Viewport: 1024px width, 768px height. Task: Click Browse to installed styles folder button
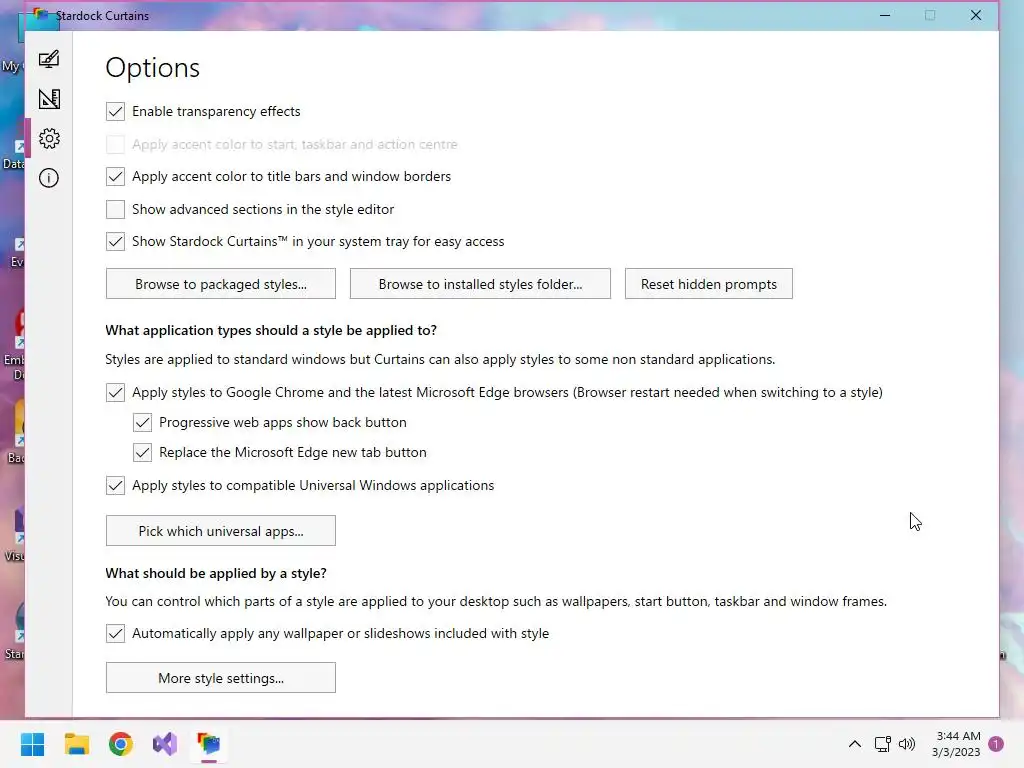coord(480,284)
